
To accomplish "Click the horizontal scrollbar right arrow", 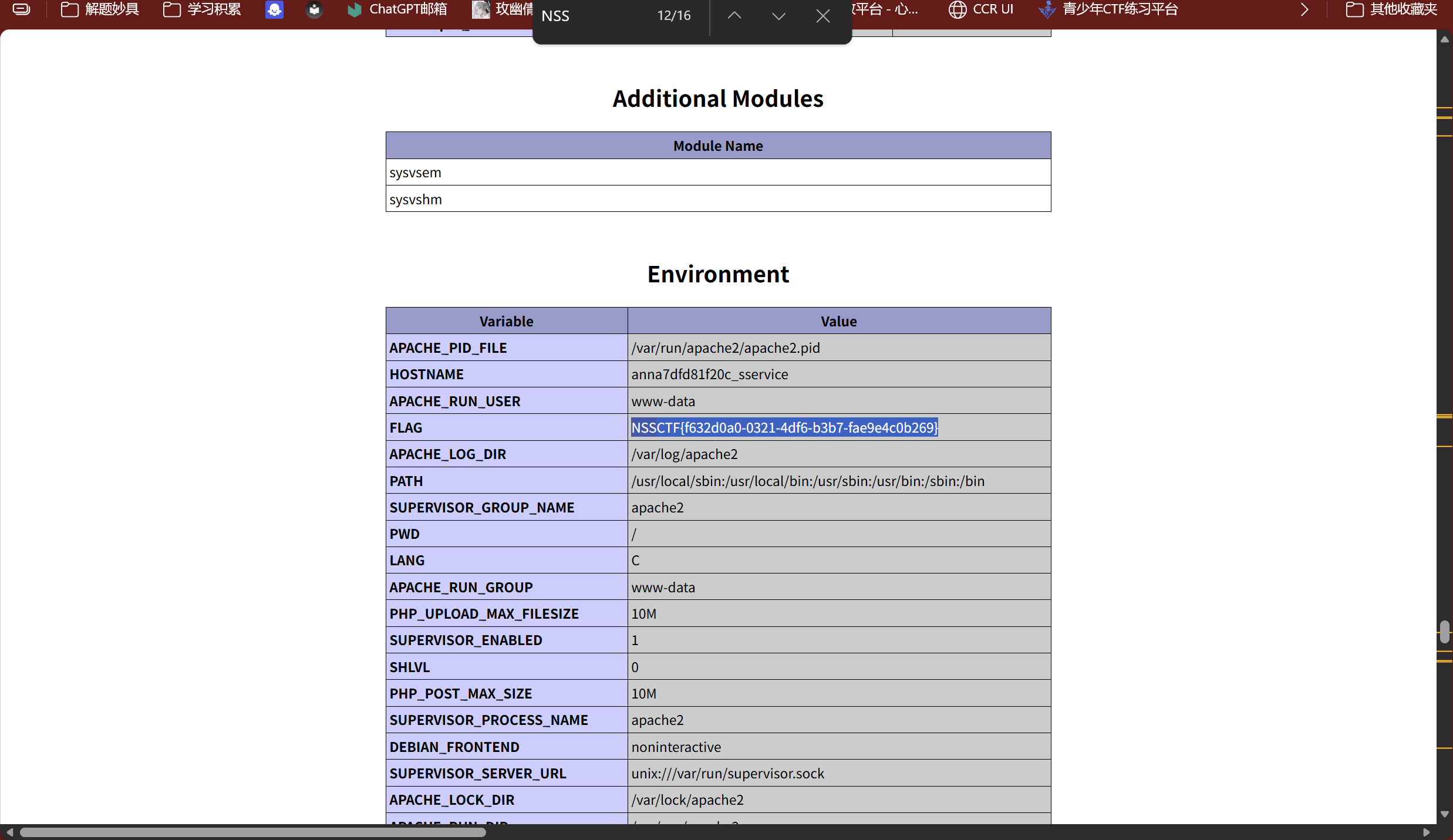I will [x=1427, y=832].
